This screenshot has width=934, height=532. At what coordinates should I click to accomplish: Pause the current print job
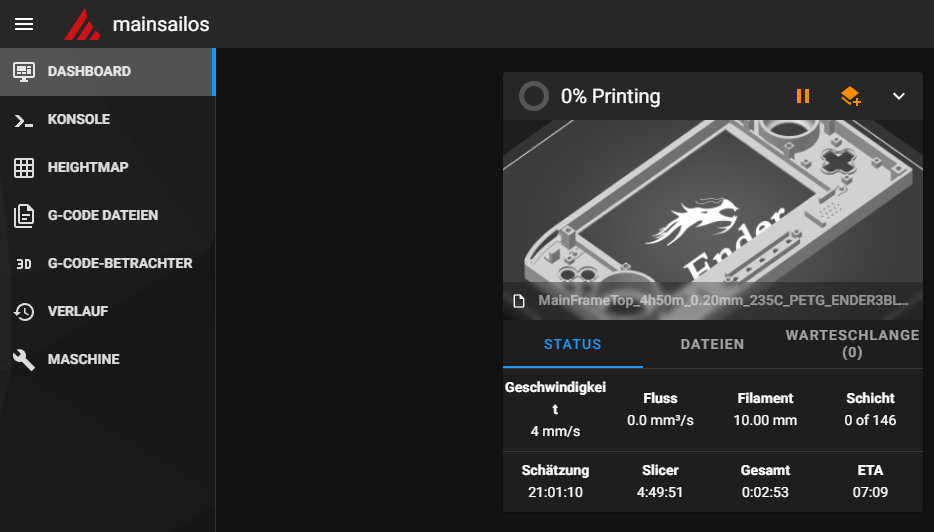[x=803, y=96]
